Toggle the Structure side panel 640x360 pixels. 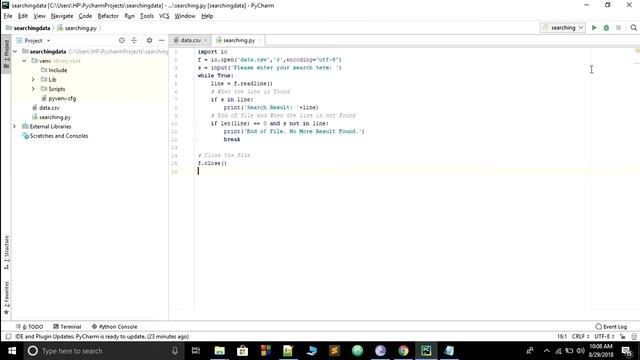click(x=6, y=252)
